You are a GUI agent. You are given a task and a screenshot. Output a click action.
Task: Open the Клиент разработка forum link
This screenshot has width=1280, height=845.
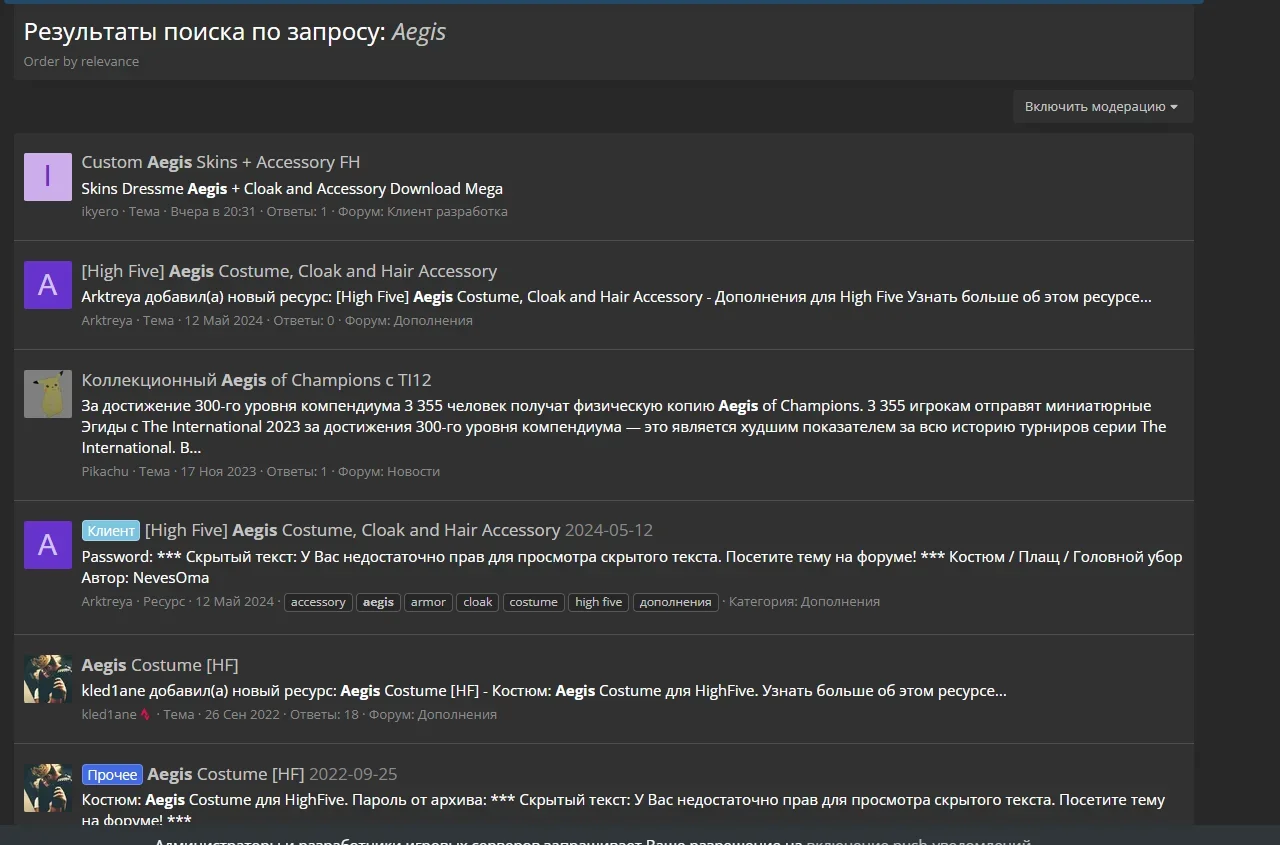447,212
